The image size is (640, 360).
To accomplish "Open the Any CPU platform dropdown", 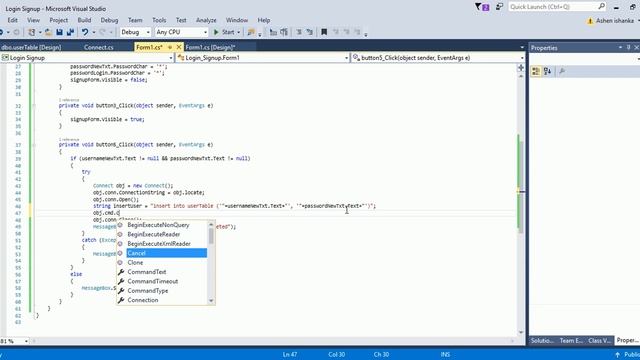I will pyautogui.click(x=205, y=32).
